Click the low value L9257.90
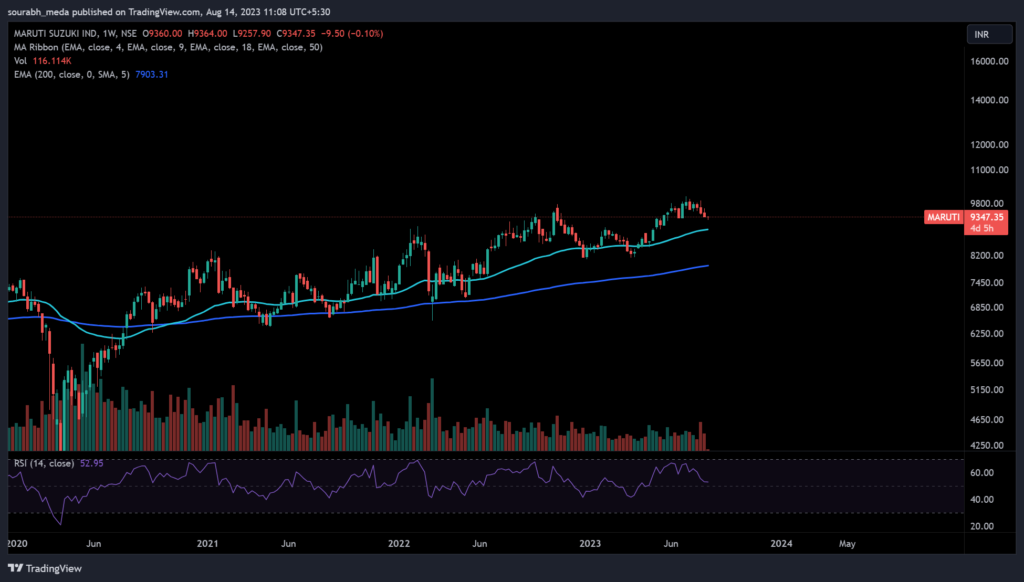The height and width of the screenshot is (582, 1024). point(252,33)
